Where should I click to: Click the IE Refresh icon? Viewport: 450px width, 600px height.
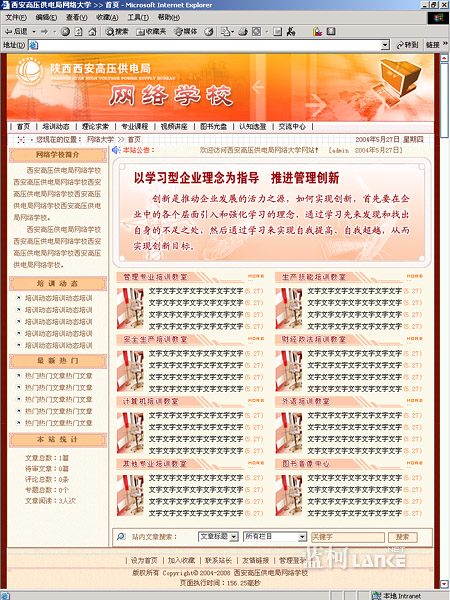(78, 32)
